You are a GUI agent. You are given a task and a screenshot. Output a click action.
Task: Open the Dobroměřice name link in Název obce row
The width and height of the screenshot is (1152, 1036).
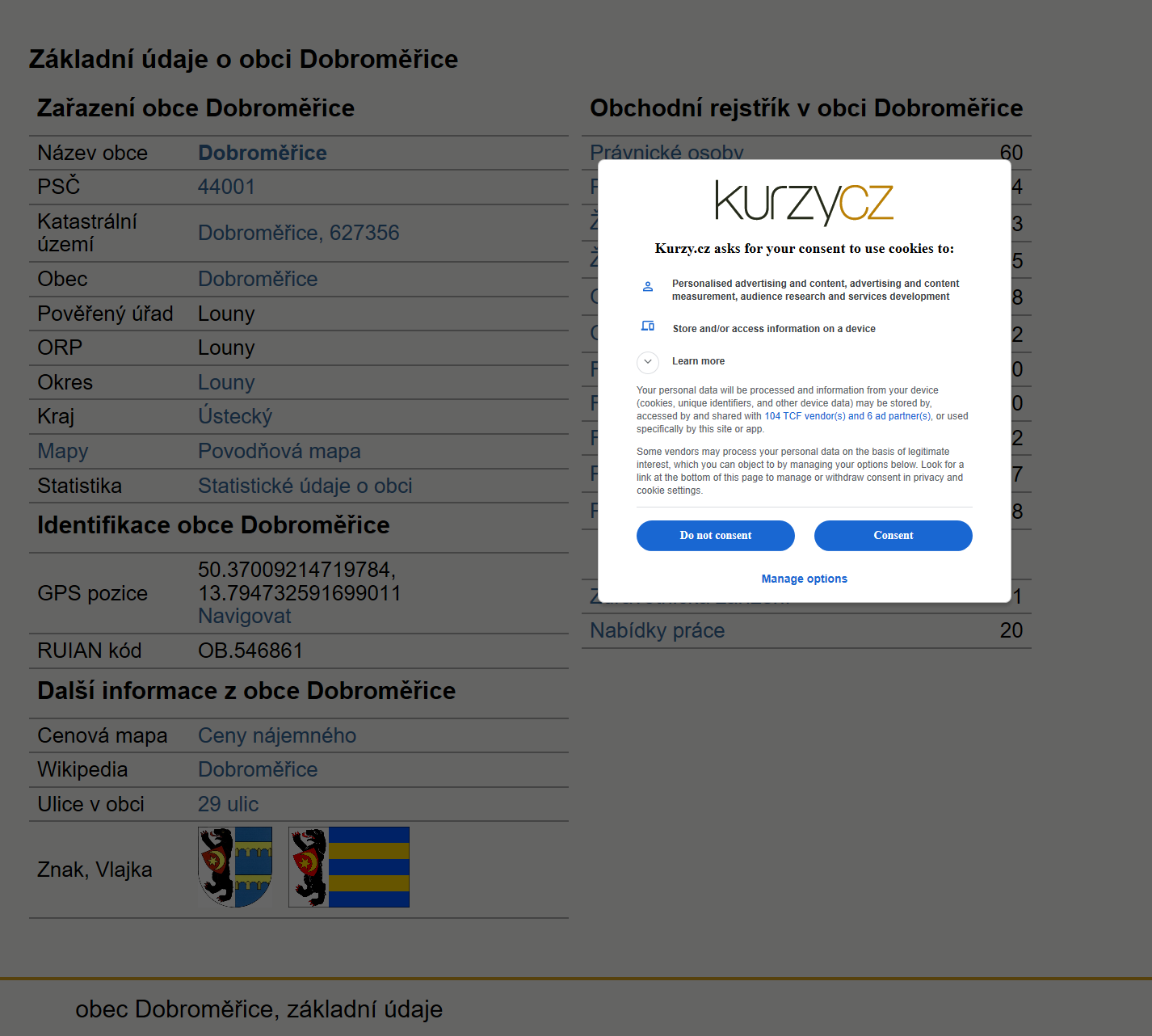tap(263, 153)
